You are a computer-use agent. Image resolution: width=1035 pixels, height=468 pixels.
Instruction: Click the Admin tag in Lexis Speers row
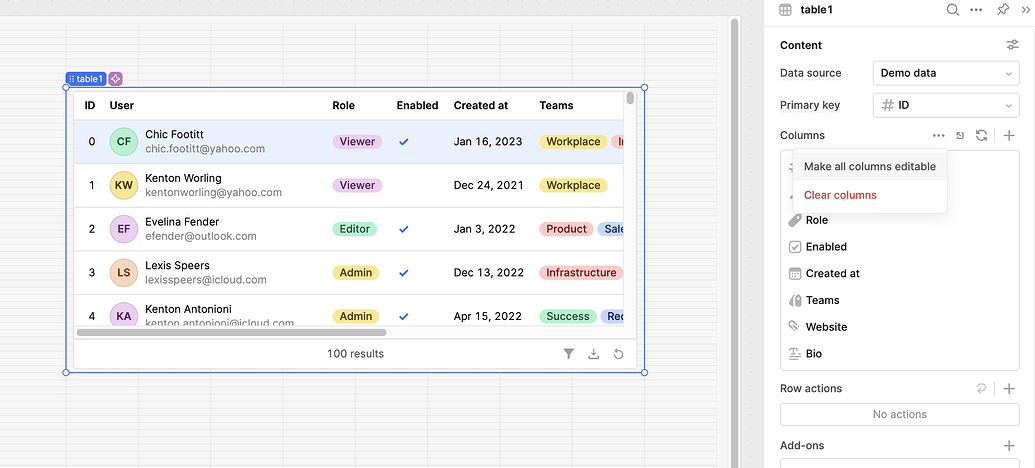356,273
